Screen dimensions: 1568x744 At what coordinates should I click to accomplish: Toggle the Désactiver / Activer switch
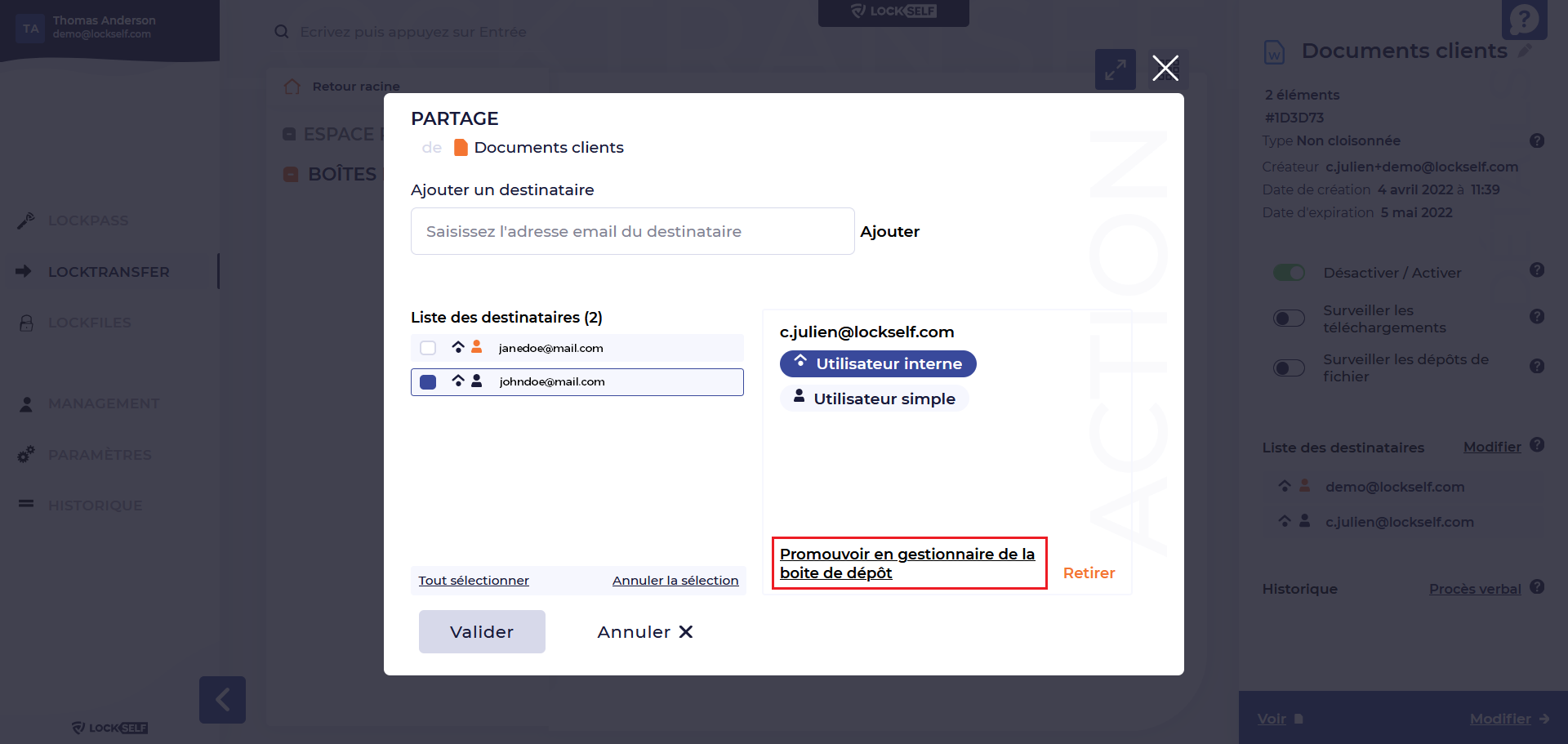tap(1289, 273)
